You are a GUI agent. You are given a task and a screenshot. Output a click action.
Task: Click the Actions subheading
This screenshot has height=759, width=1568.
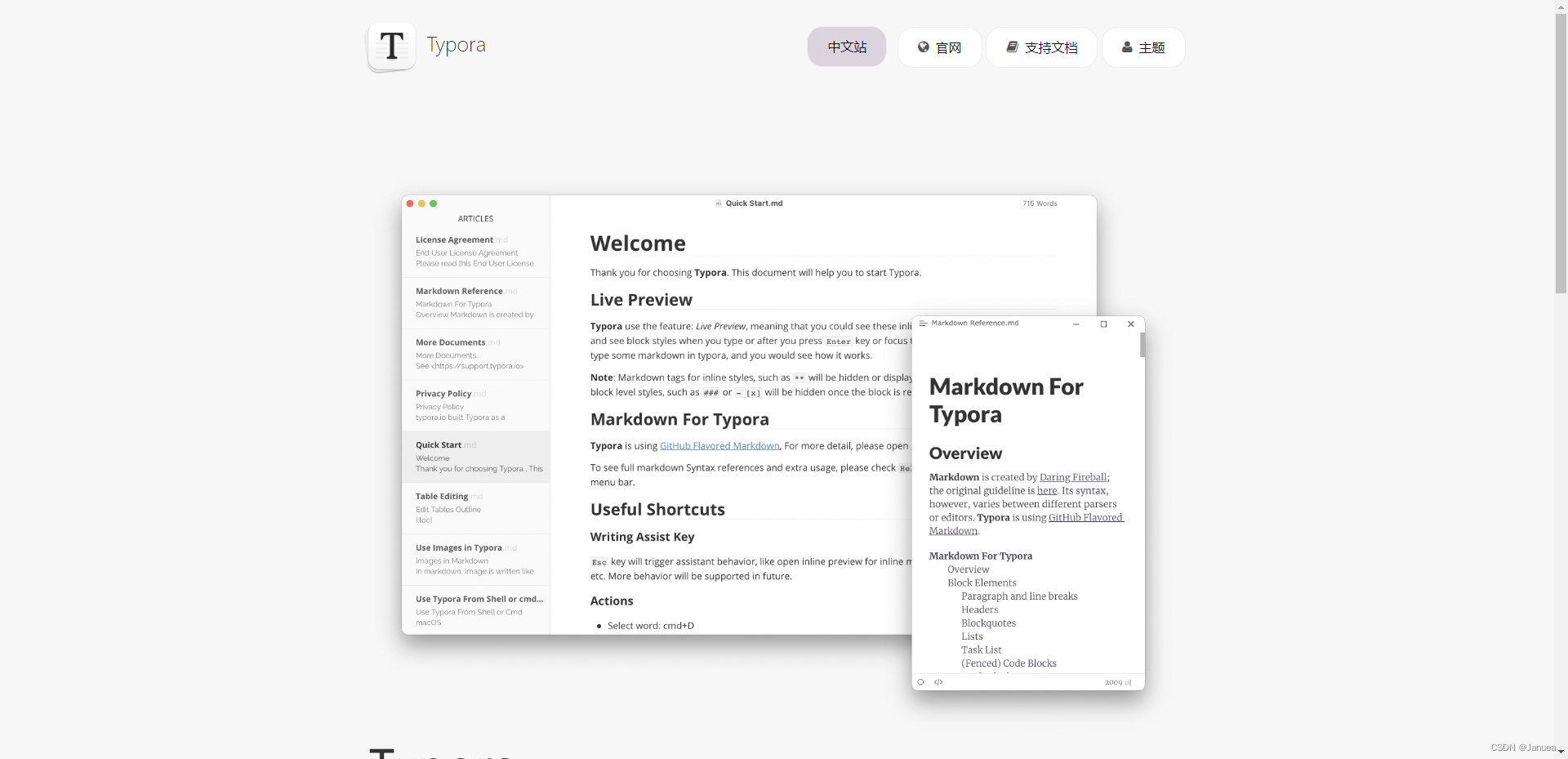(612, 601)
